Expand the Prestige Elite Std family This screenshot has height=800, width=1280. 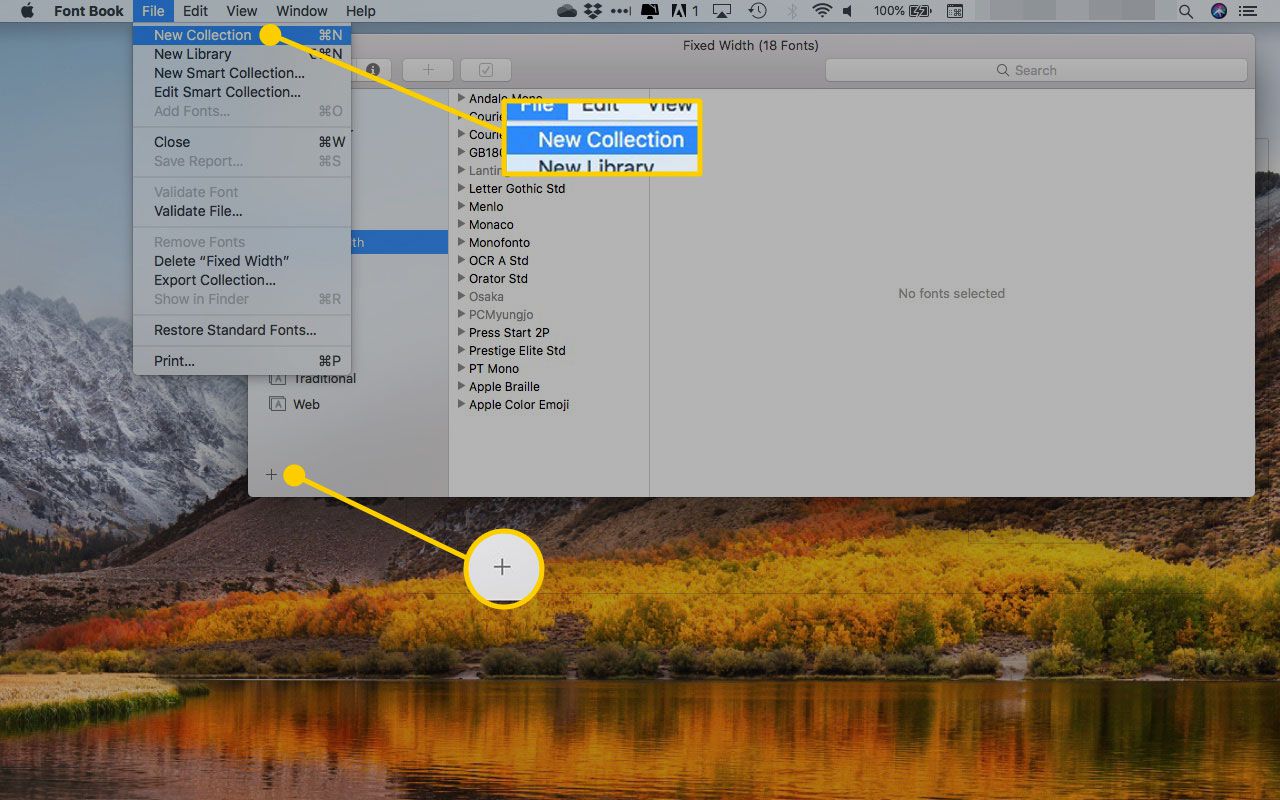point(462,350)
